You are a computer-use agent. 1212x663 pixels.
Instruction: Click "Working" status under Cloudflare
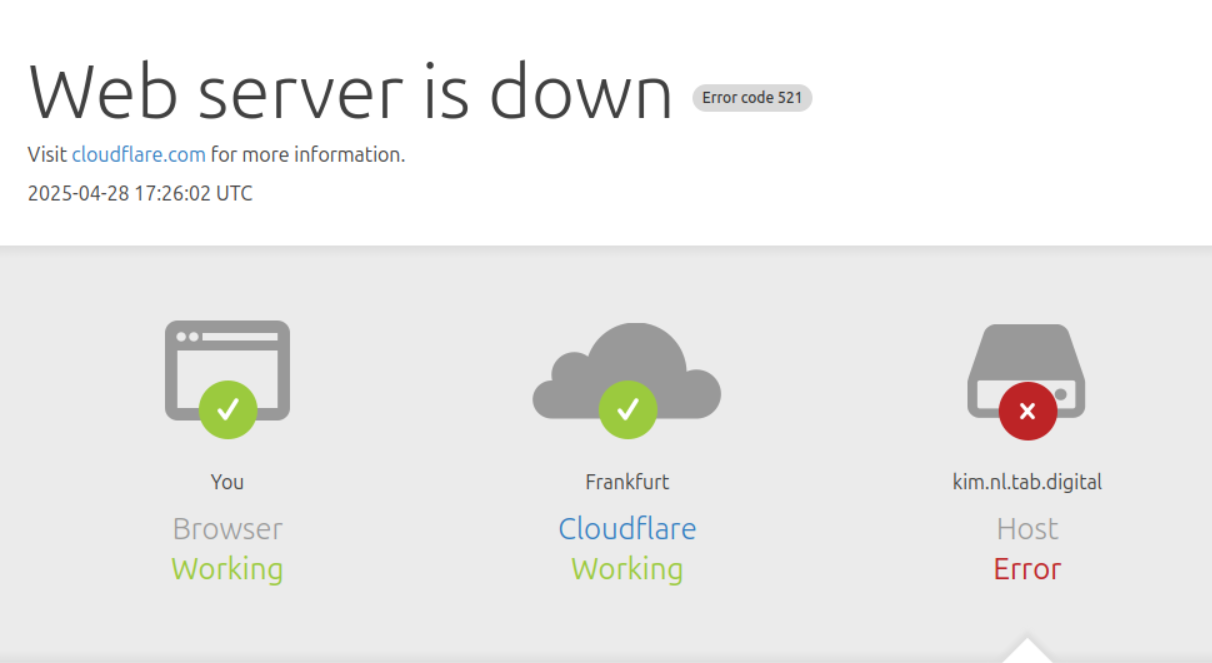627,569
